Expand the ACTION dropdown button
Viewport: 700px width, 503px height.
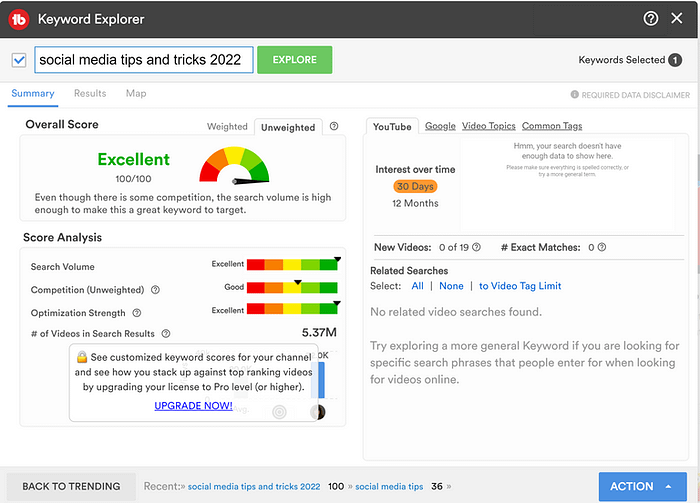click(x=642, y=486)
